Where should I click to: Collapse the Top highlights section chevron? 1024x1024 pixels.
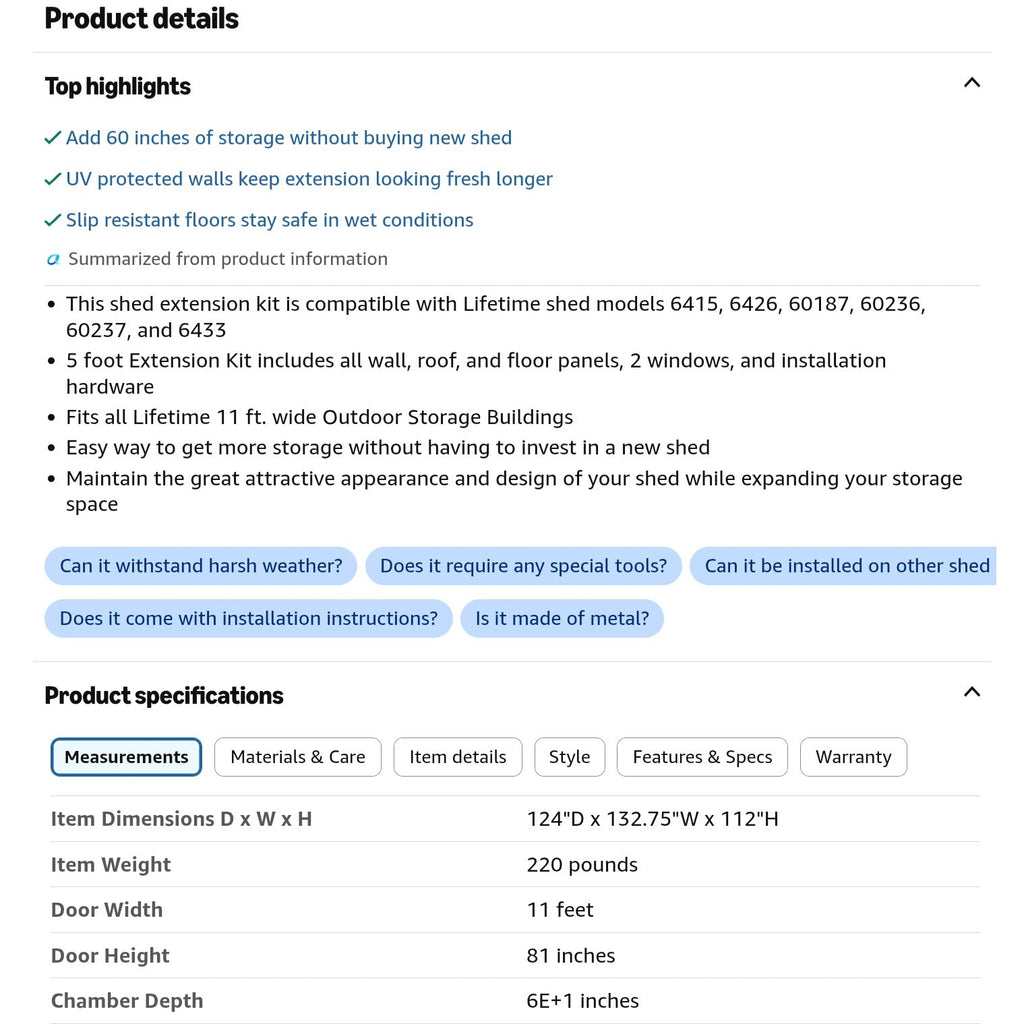click(972, 83)
